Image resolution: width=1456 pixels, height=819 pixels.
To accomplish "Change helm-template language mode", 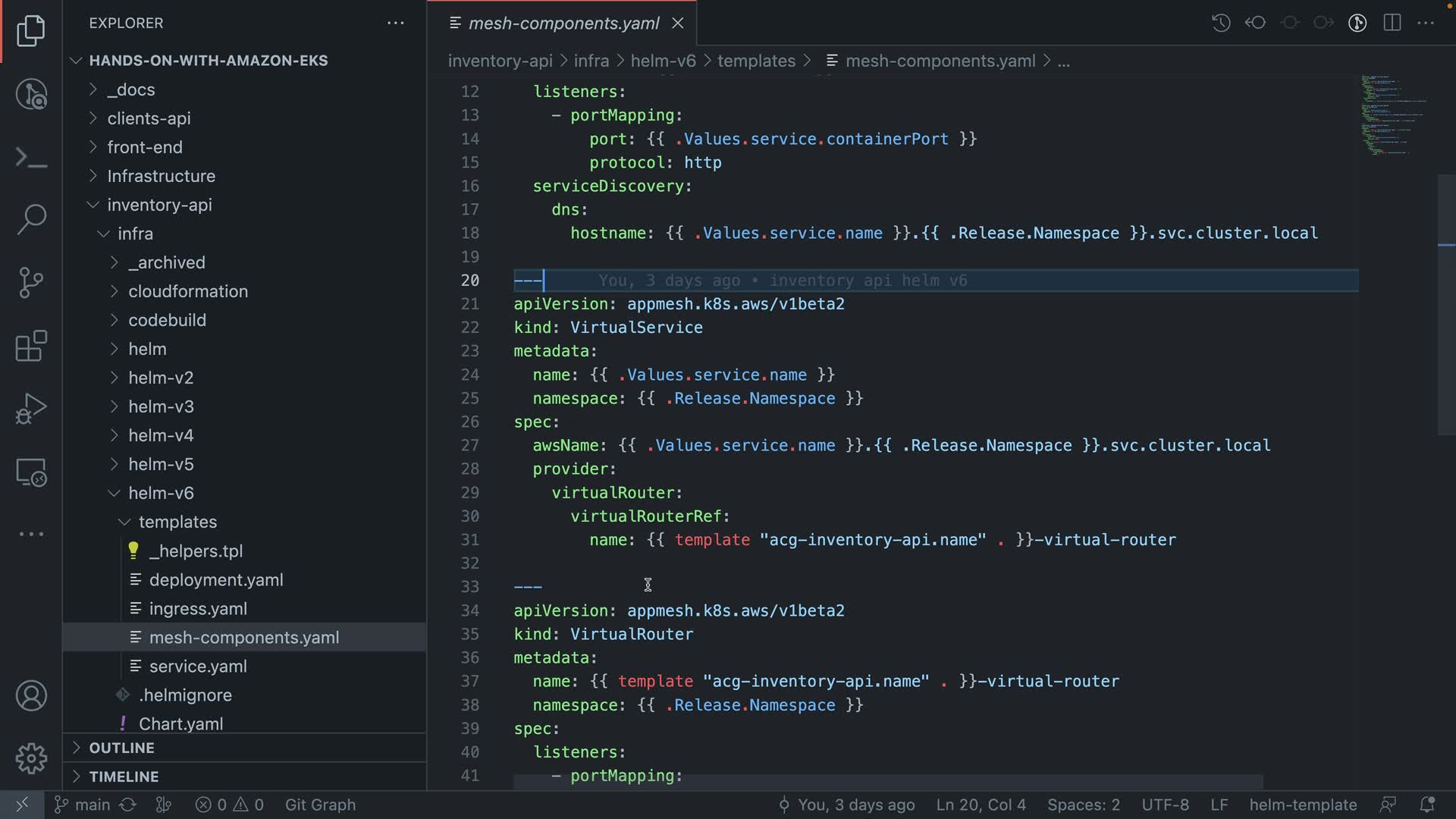I will tap(1303, 805).
